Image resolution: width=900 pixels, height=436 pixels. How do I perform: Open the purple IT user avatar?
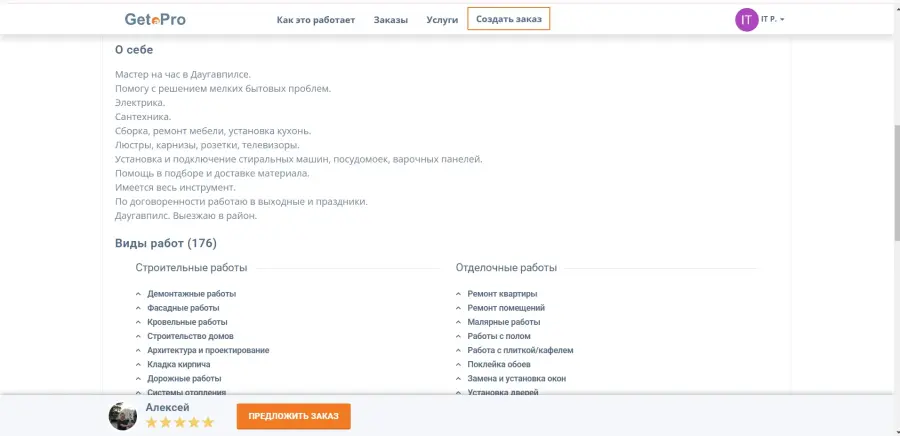[746, 20]
